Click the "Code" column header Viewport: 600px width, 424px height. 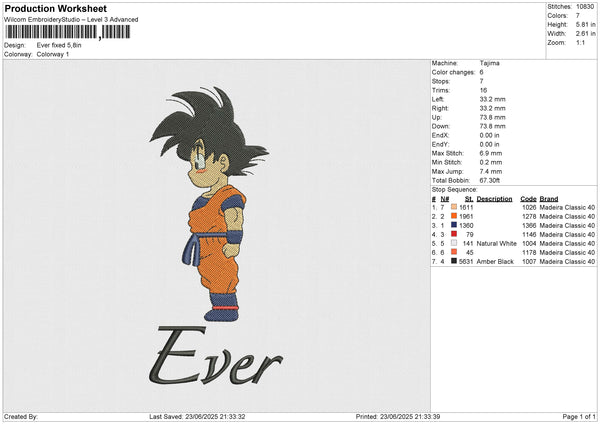528,199
